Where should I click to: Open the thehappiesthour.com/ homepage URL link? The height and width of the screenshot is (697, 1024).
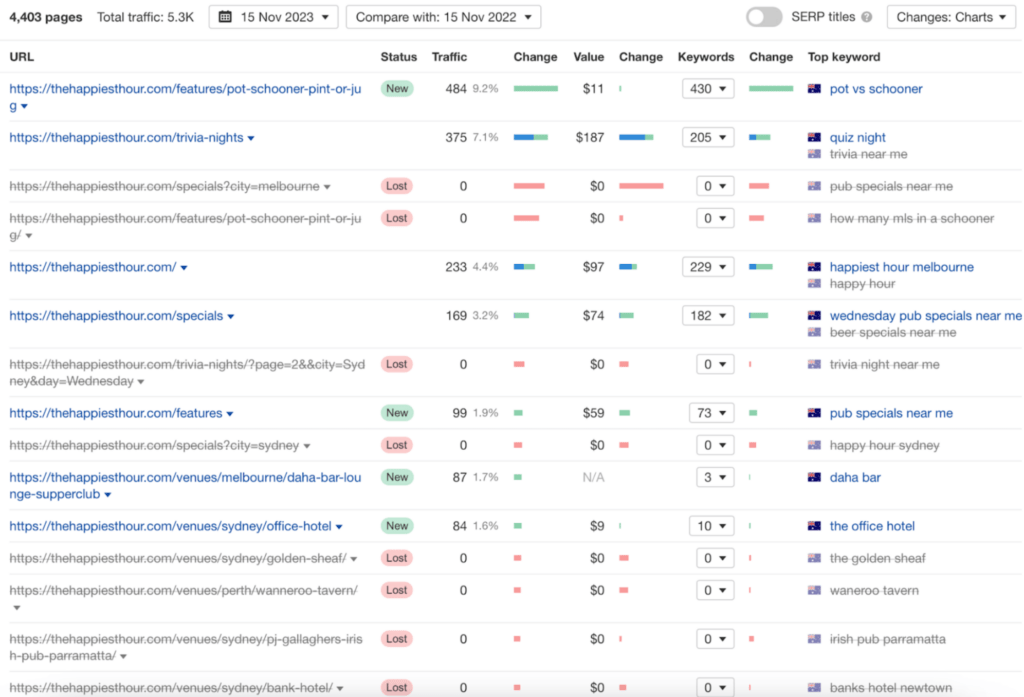click(x=93, y=267)
